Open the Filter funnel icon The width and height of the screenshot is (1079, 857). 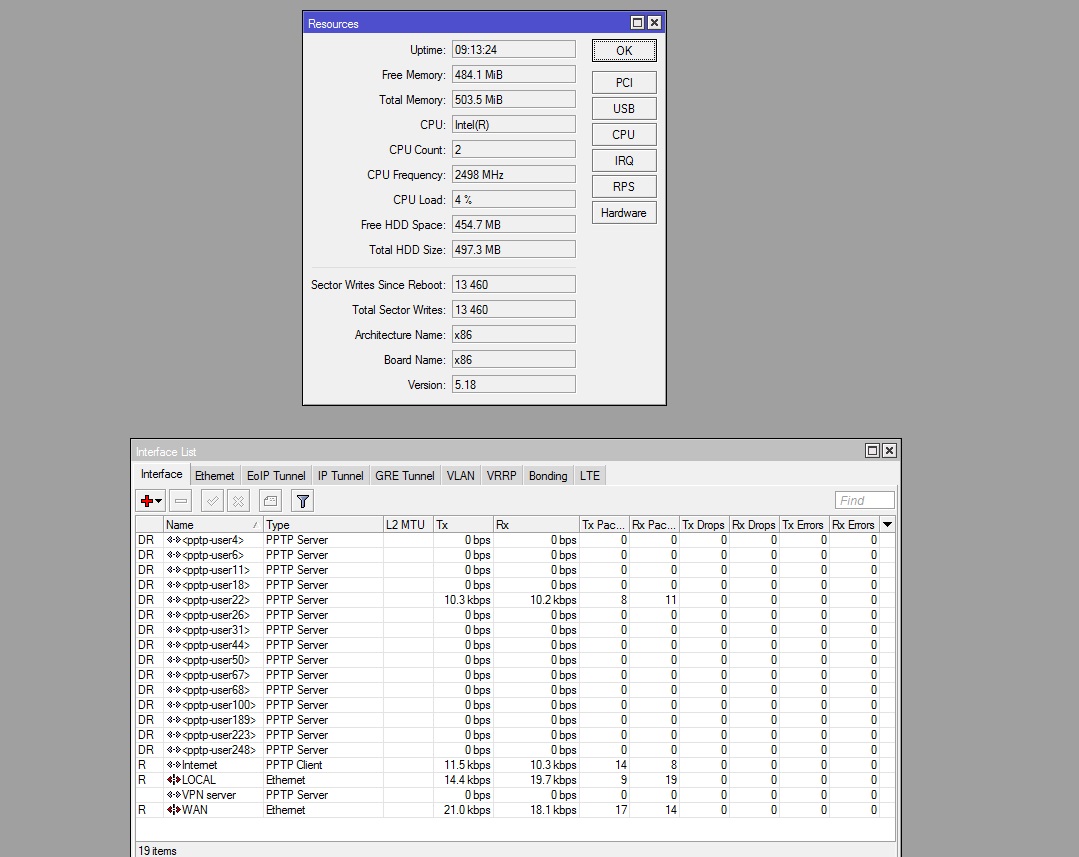click(x=302, y=501)
